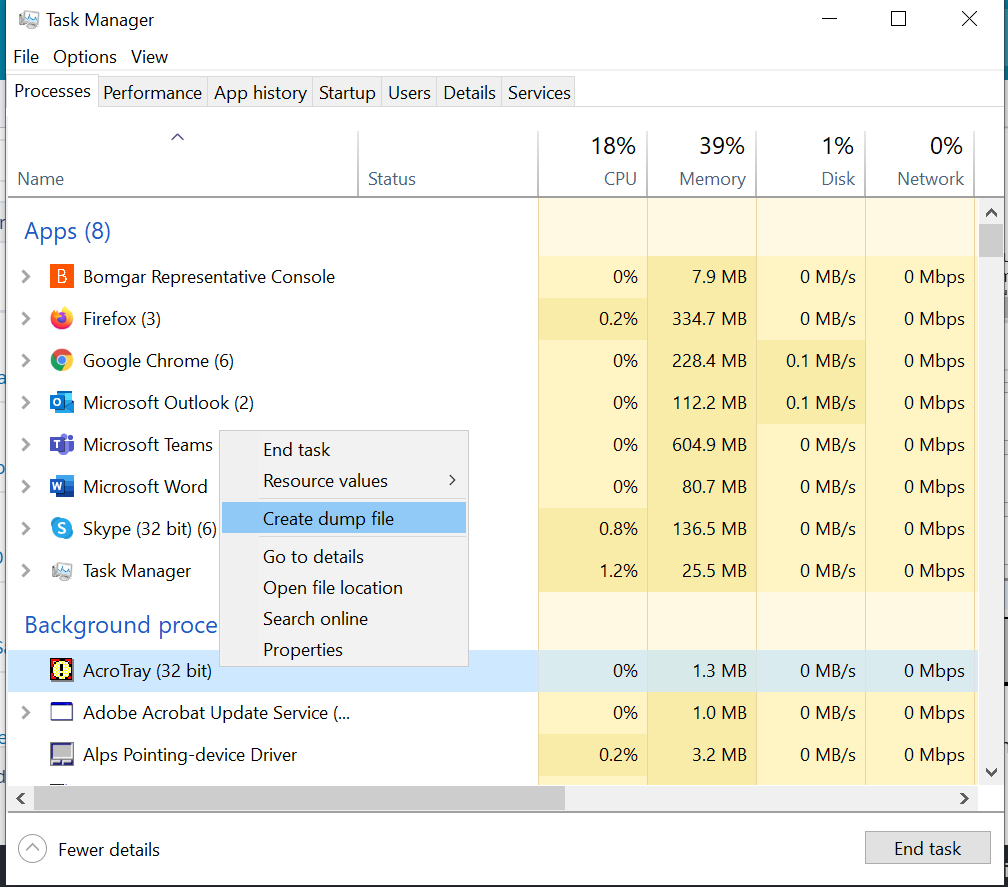1008x887 pixels.
Task: Click the Apps (8) group heading
Action: [x=68, y=231]
